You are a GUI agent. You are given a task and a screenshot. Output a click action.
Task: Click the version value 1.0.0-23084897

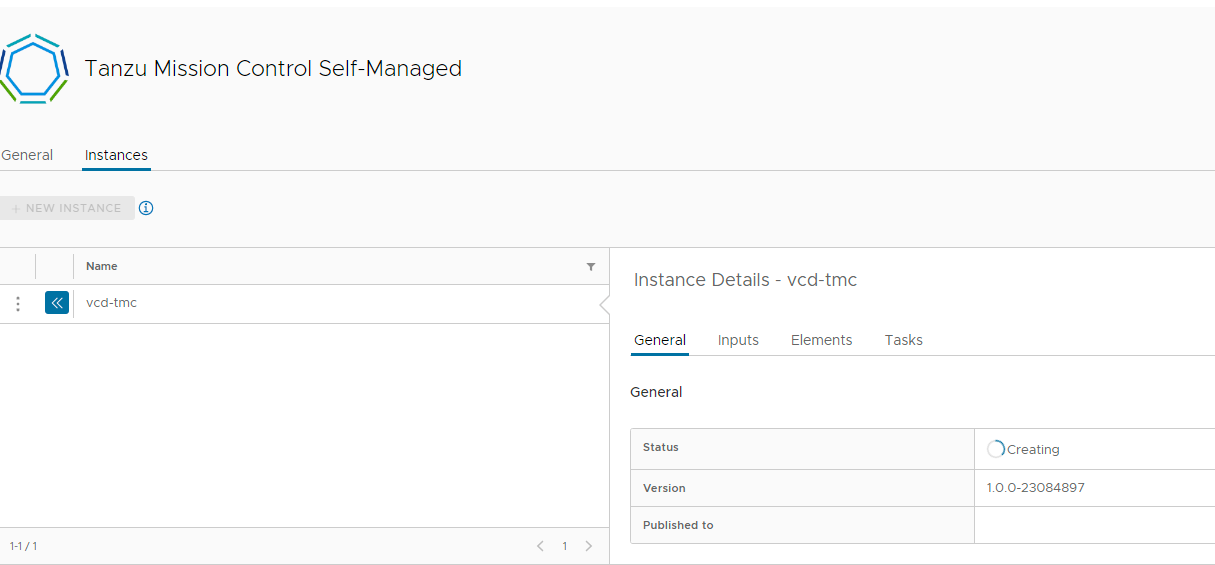point(1035,488)
